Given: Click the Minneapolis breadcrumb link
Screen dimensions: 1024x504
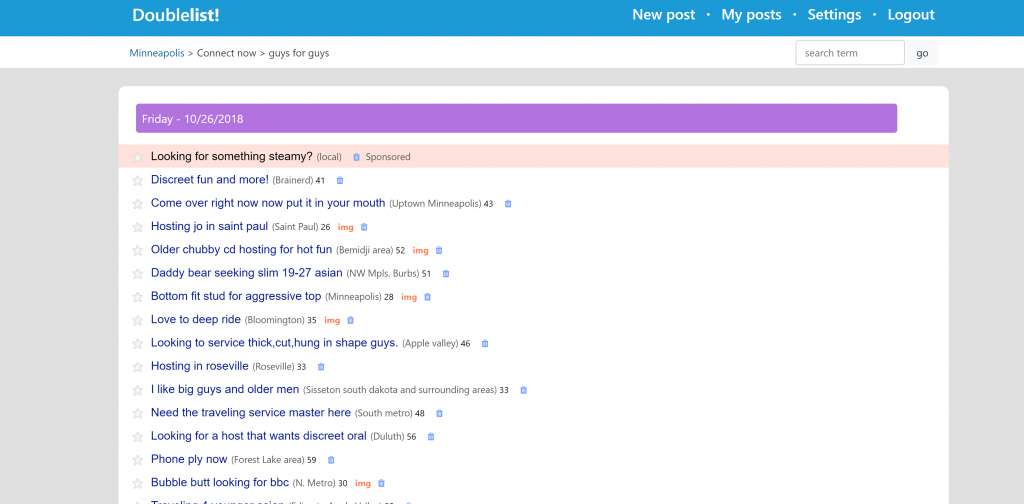Looking at the screenshot, I should (x=157, y=53).
